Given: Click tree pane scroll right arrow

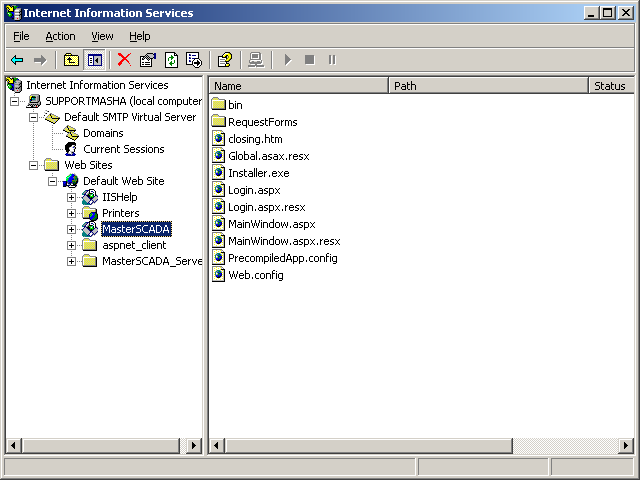Looking at the screenshot, I should coord(194,445).
